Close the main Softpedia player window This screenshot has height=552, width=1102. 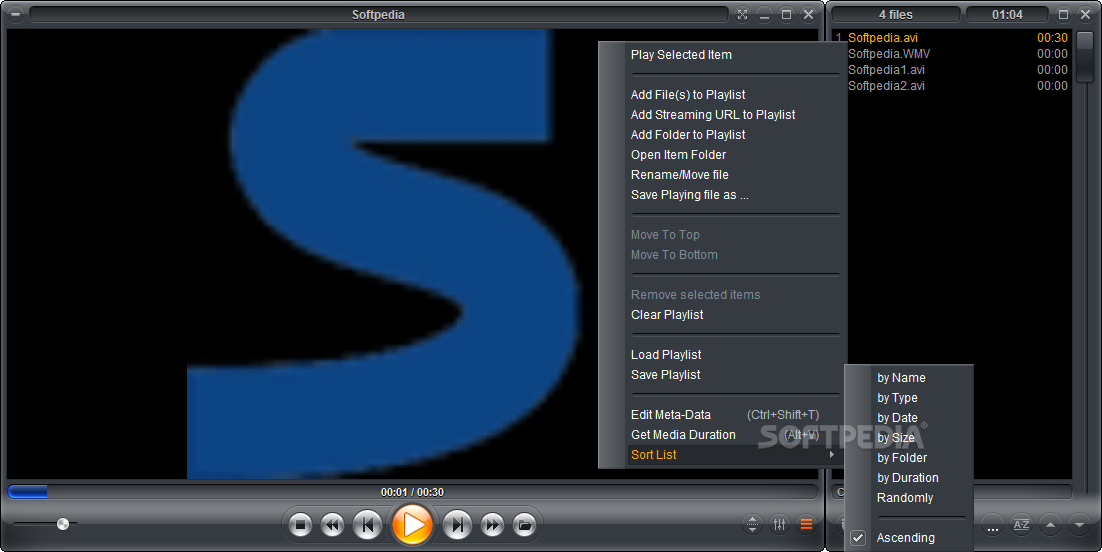click(x=809, y=15)
